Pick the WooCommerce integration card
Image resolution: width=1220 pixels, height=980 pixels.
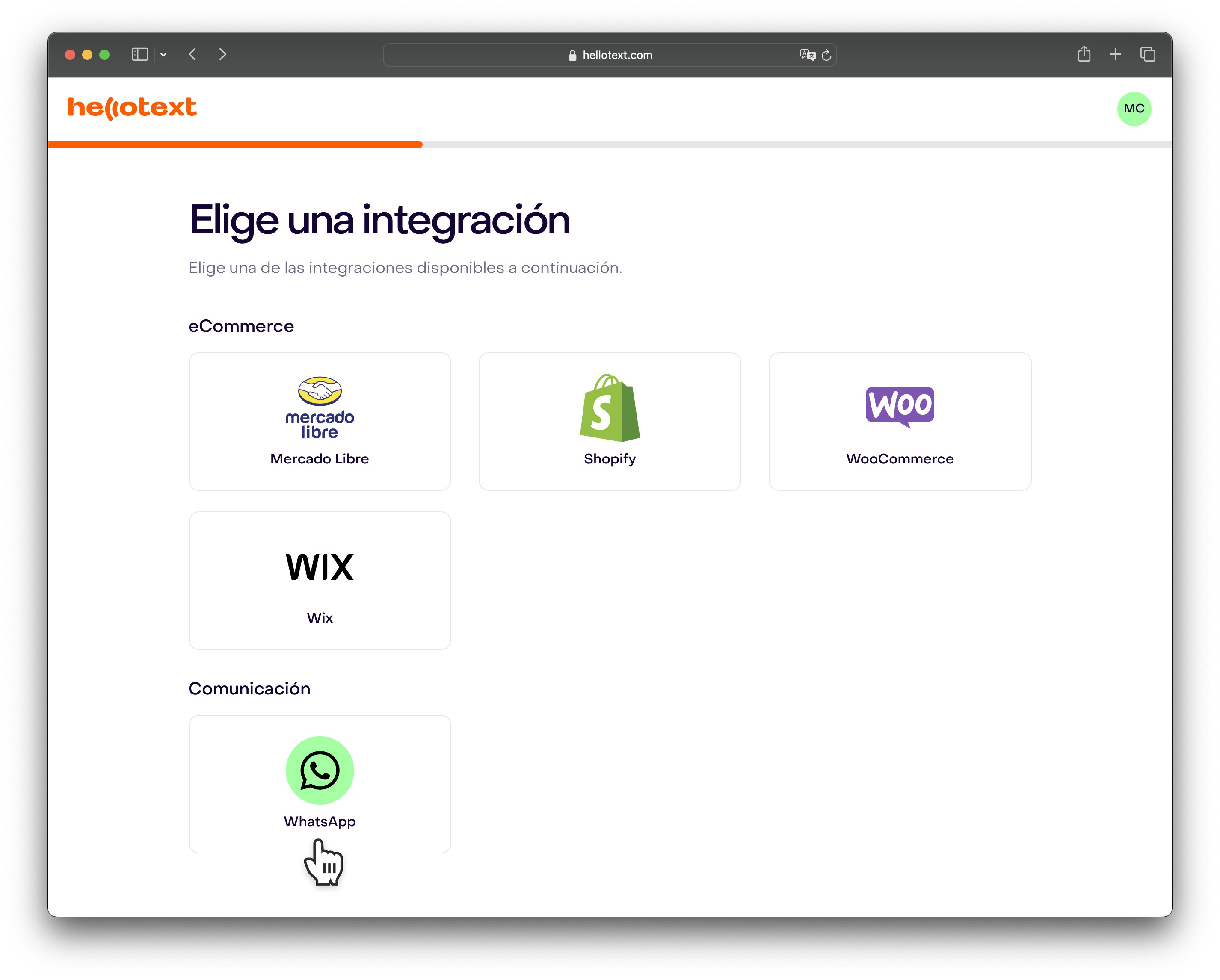(x=900, y=421)
